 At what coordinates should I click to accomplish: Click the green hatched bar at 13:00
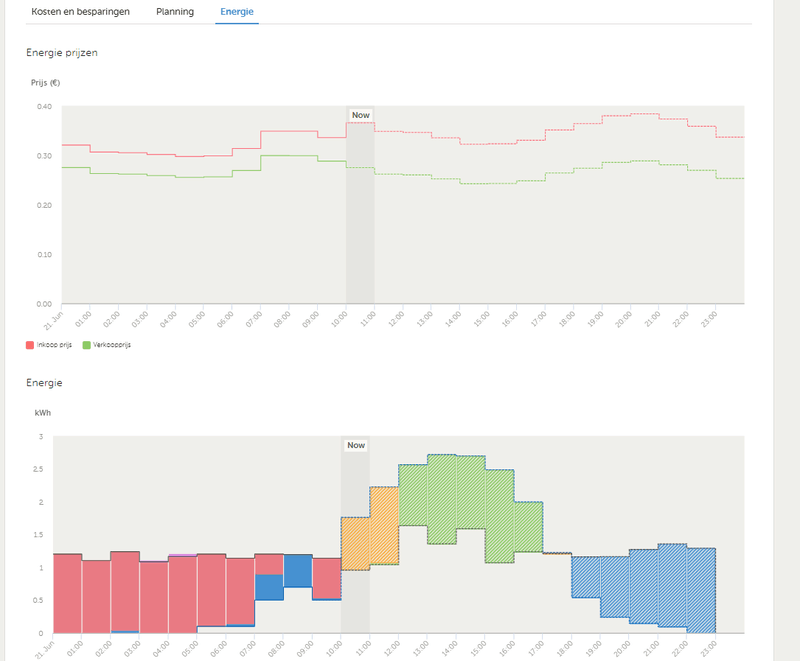click(x=442, y=499)
